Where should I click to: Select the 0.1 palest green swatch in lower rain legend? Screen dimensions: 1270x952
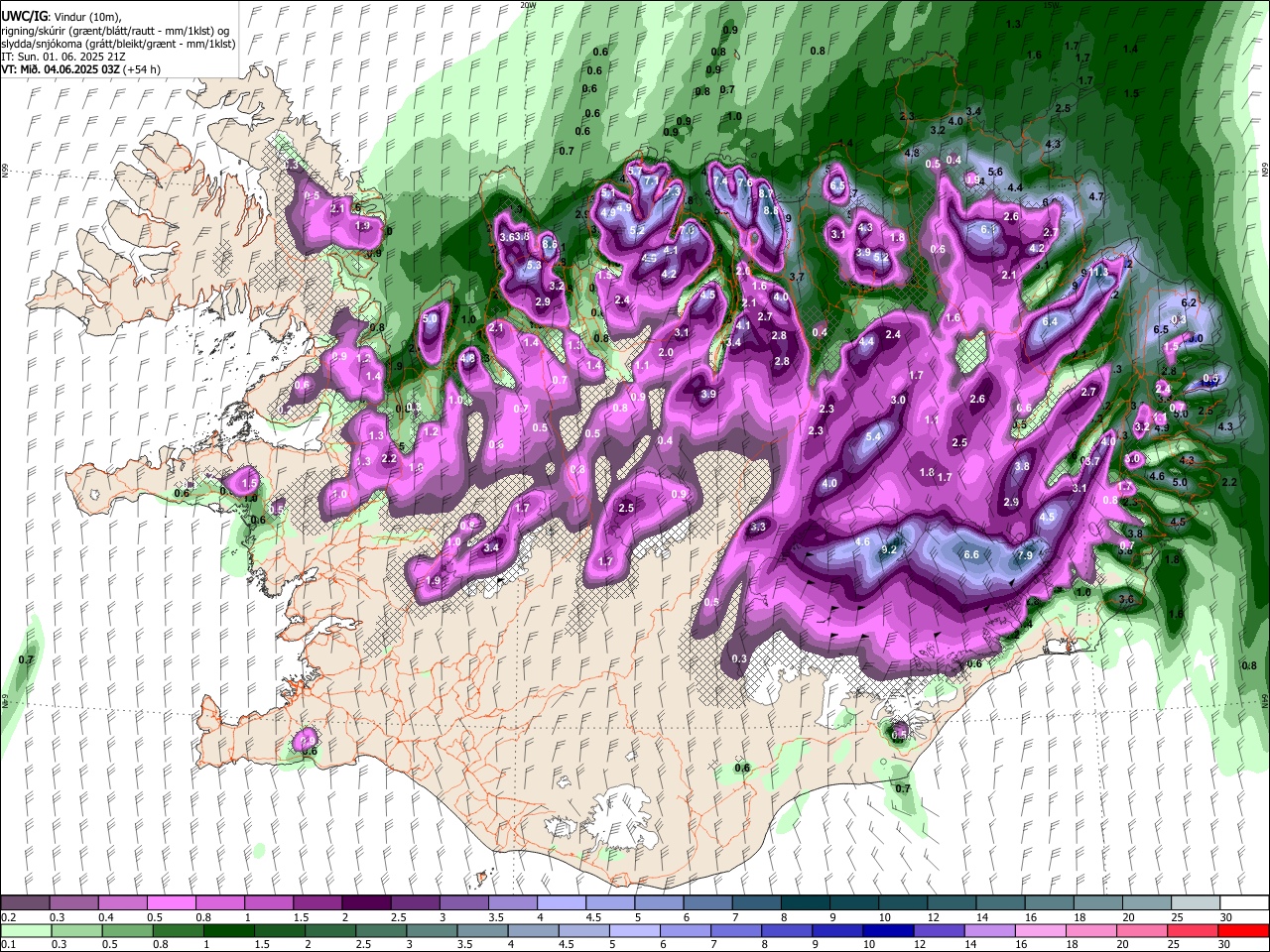(26, 930)
